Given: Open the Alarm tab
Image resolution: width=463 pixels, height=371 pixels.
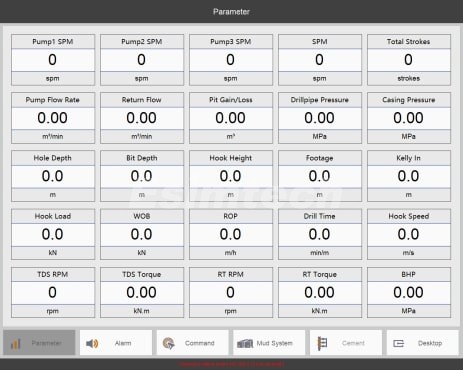Looking at the screenshot, I should coord(116,343).
